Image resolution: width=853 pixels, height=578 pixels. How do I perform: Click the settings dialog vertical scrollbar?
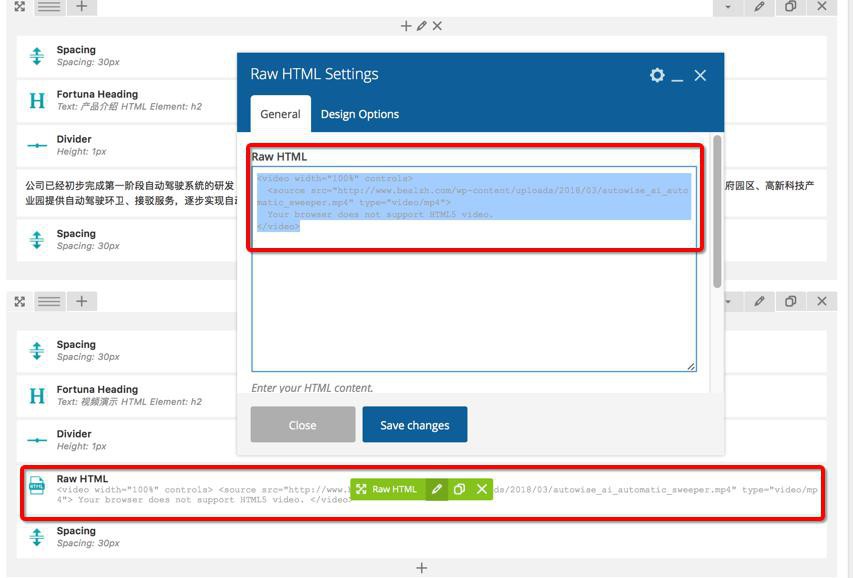pyautogui.click(x=717, y=211)
